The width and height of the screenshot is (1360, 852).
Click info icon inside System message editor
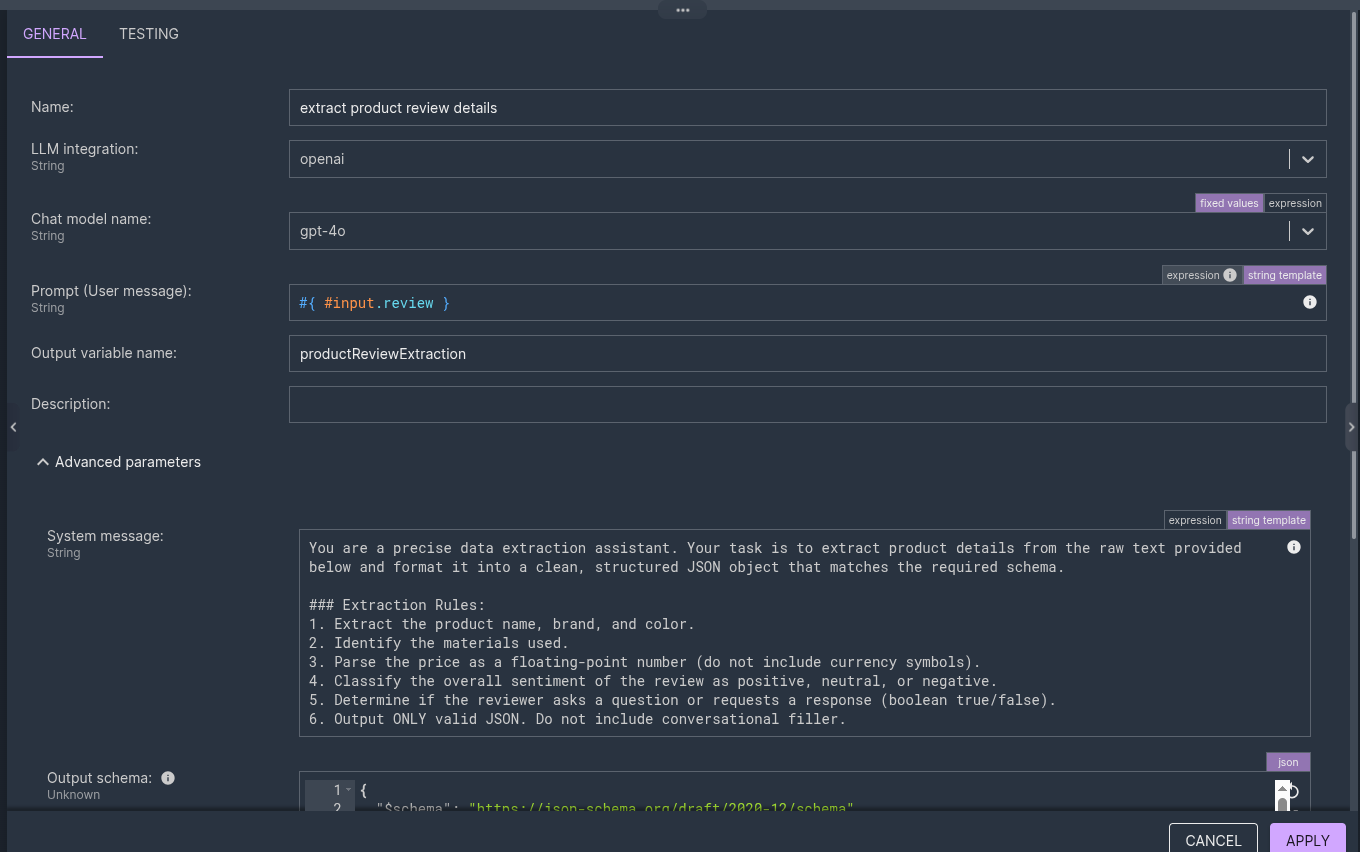coord(1294,547)
